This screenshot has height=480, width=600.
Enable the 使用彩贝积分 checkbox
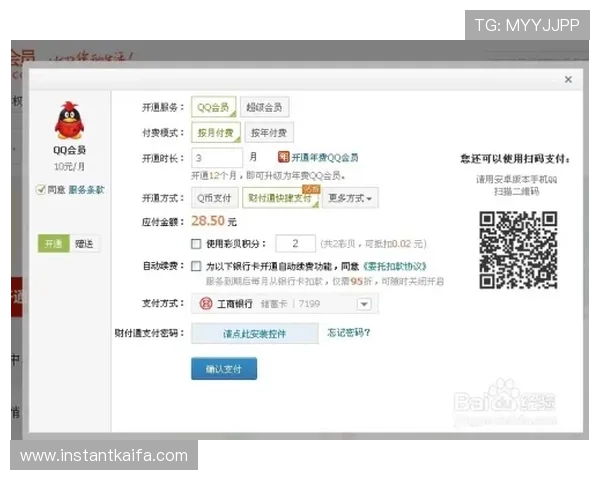point(196,244)
